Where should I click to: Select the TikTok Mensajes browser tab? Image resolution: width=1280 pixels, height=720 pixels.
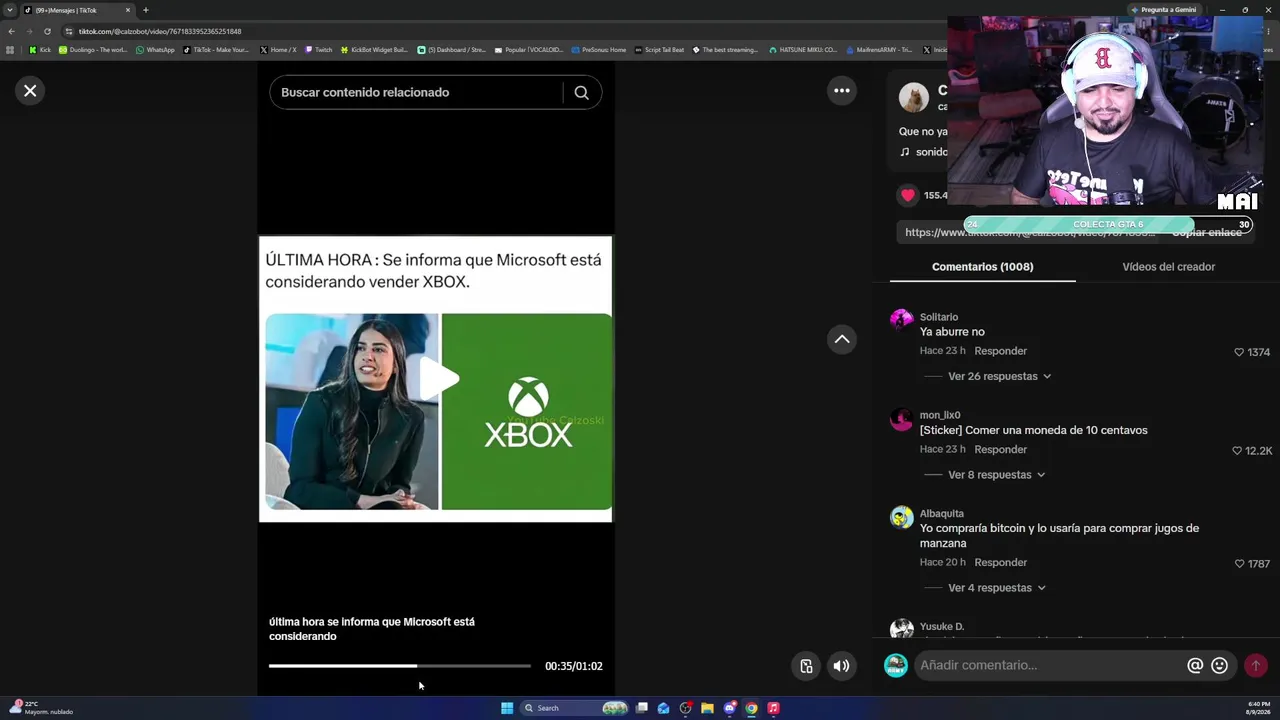click(x=75, y=10)
